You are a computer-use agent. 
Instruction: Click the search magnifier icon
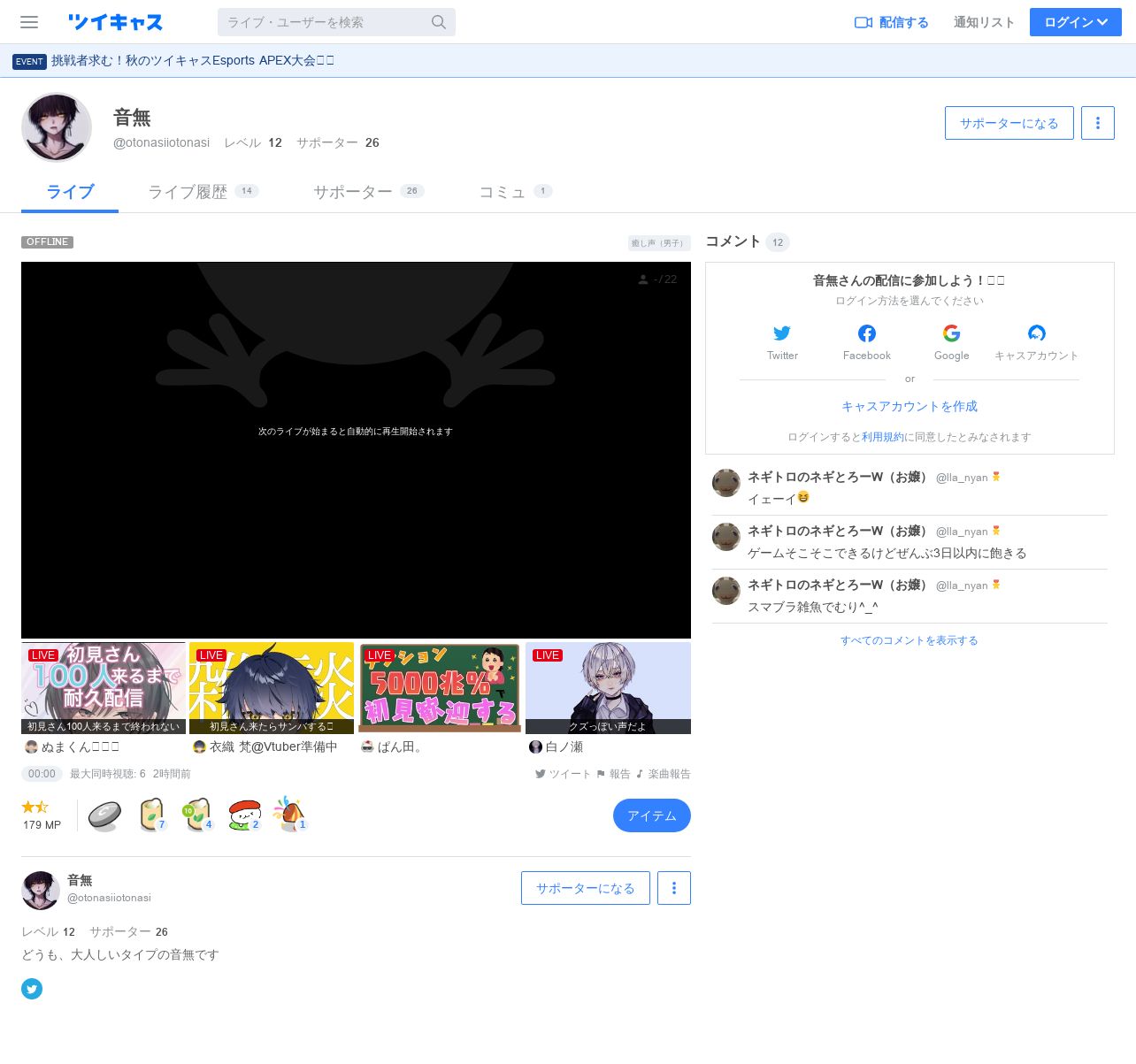pos(438,22)
